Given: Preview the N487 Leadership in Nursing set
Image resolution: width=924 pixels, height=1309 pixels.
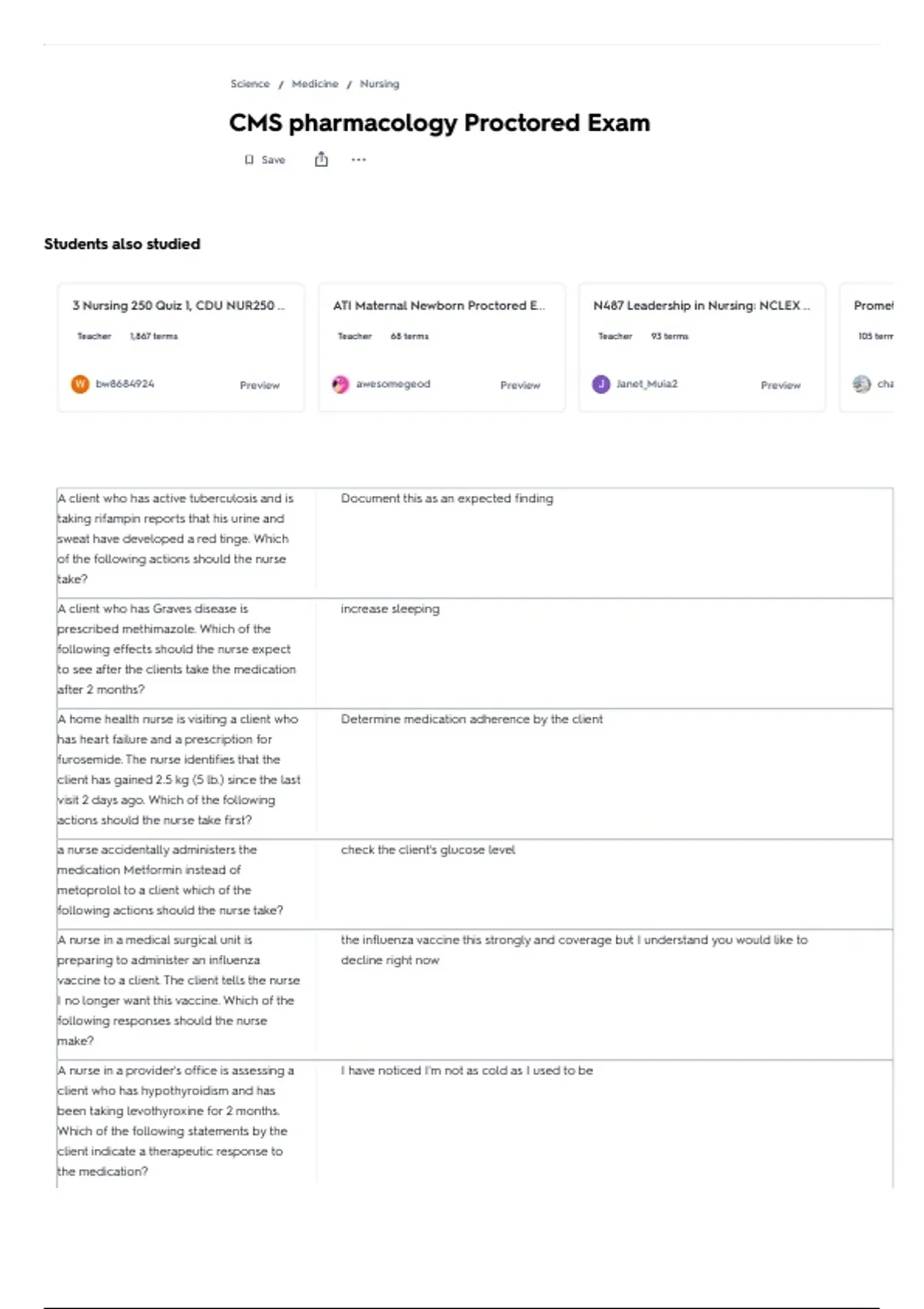Looking at the screenshot, I should pyautogui.click(x=781, y=385).
